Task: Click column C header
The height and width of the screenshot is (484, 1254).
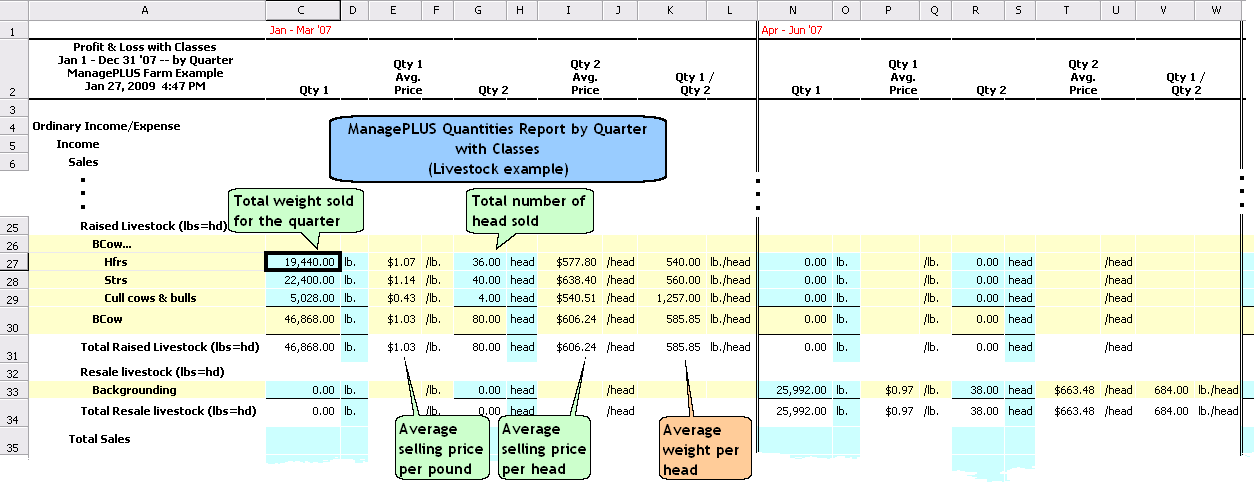Action: point(303,9)
